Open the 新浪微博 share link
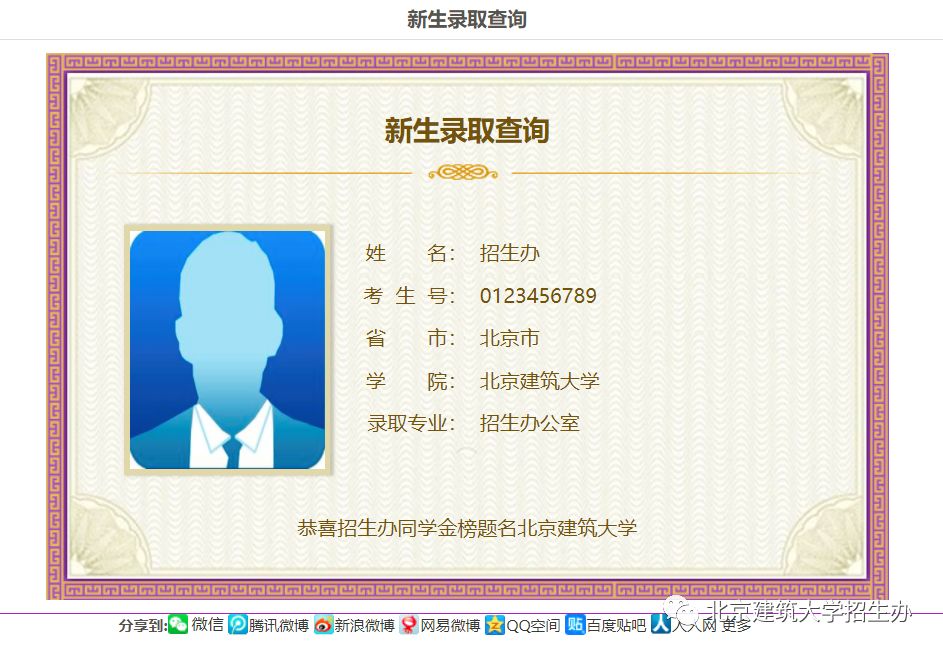This screenshot has width=943, height=653. click(364, 625)
